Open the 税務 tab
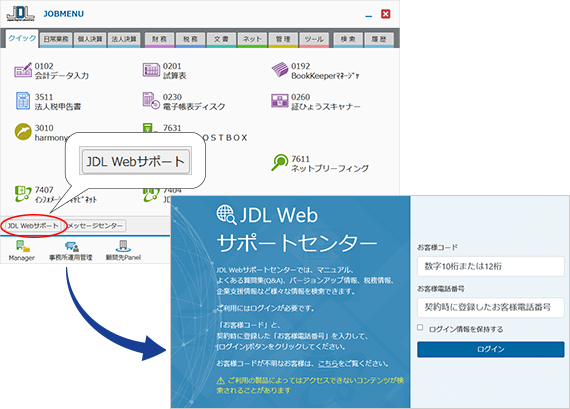The height and width of the screenshot is (409, 570). 190,39
